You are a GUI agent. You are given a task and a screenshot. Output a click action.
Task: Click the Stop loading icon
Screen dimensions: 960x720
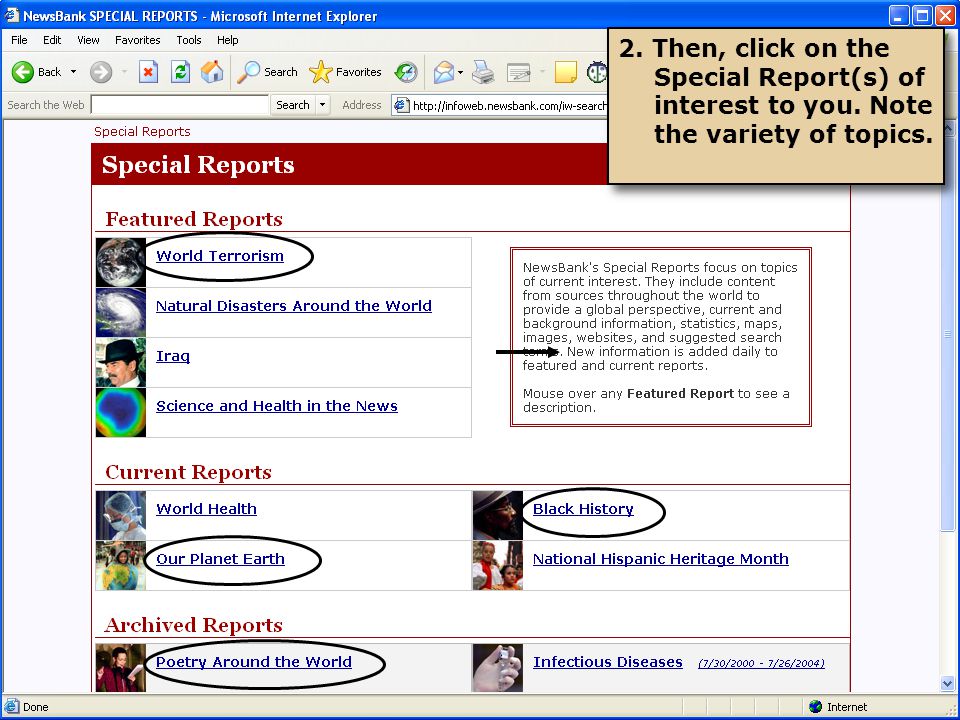(148, 72)
